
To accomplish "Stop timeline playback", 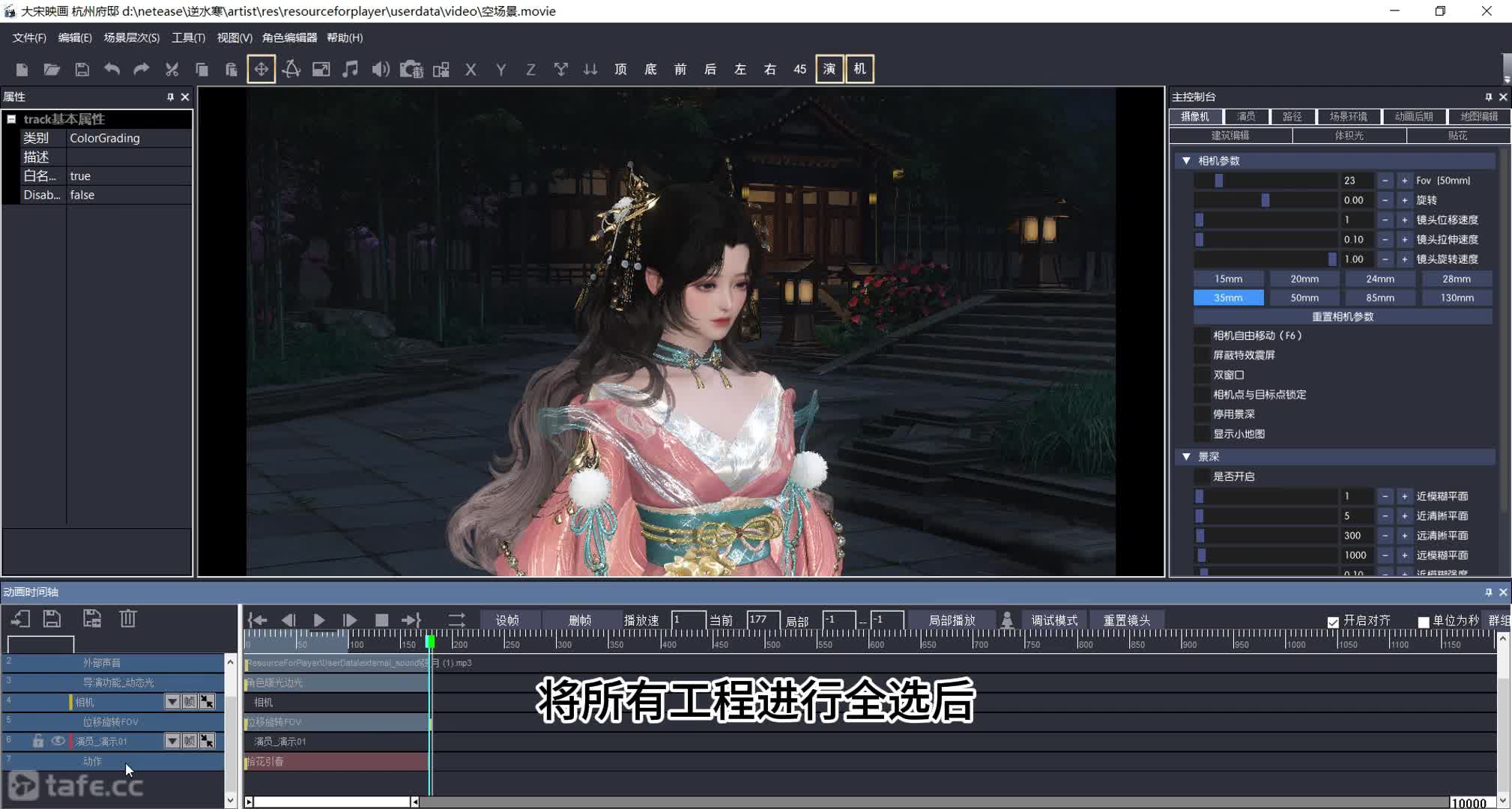I will [x=381, y=620].
